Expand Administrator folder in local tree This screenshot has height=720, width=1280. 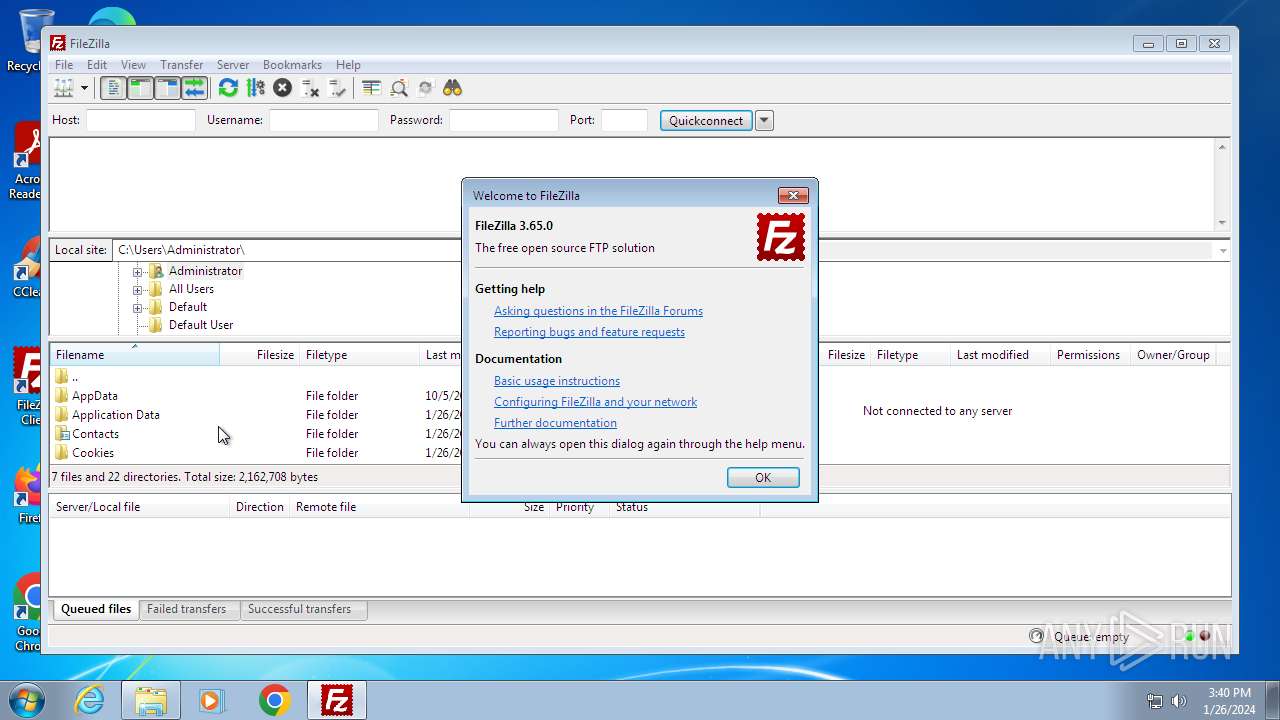point(138,271)
